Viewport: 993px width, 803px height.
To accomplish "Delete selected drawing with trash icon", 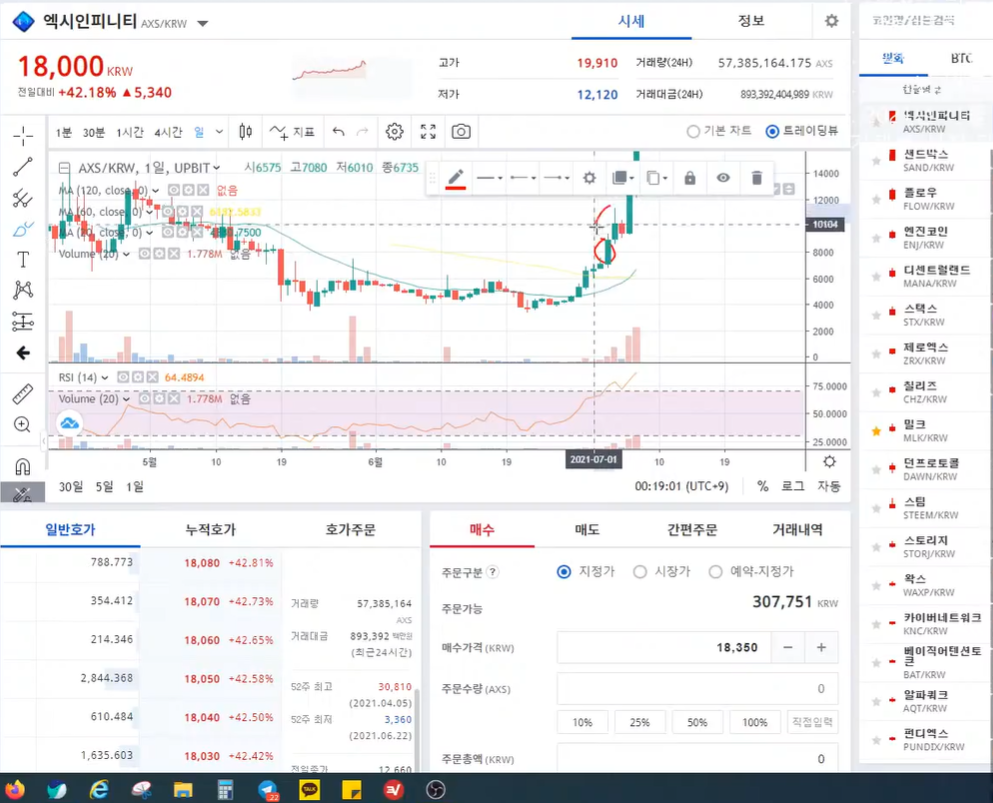I will 757,178.
